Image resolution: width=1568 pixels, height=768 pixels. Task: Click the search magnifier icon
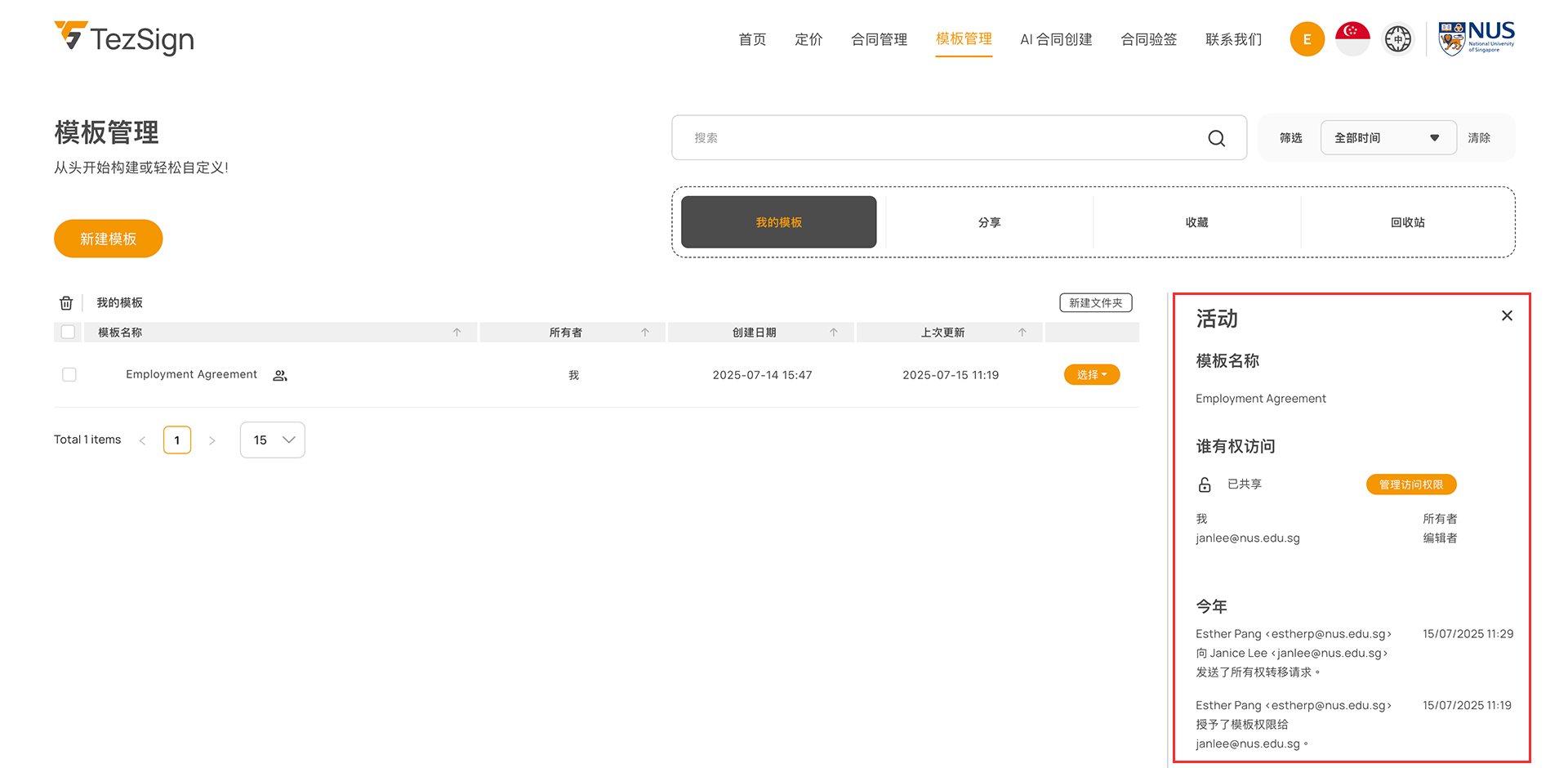(x=1216, y=138)
